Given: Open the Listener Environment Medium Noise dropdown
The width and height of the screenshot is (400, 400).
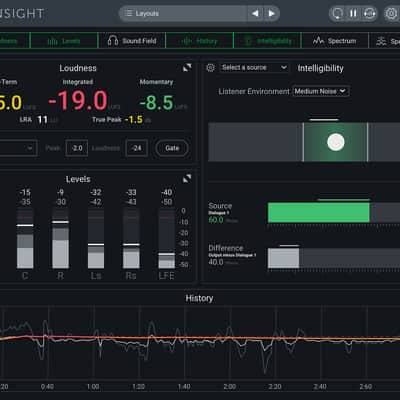Looking at the screenshot, I should [321, 91].
